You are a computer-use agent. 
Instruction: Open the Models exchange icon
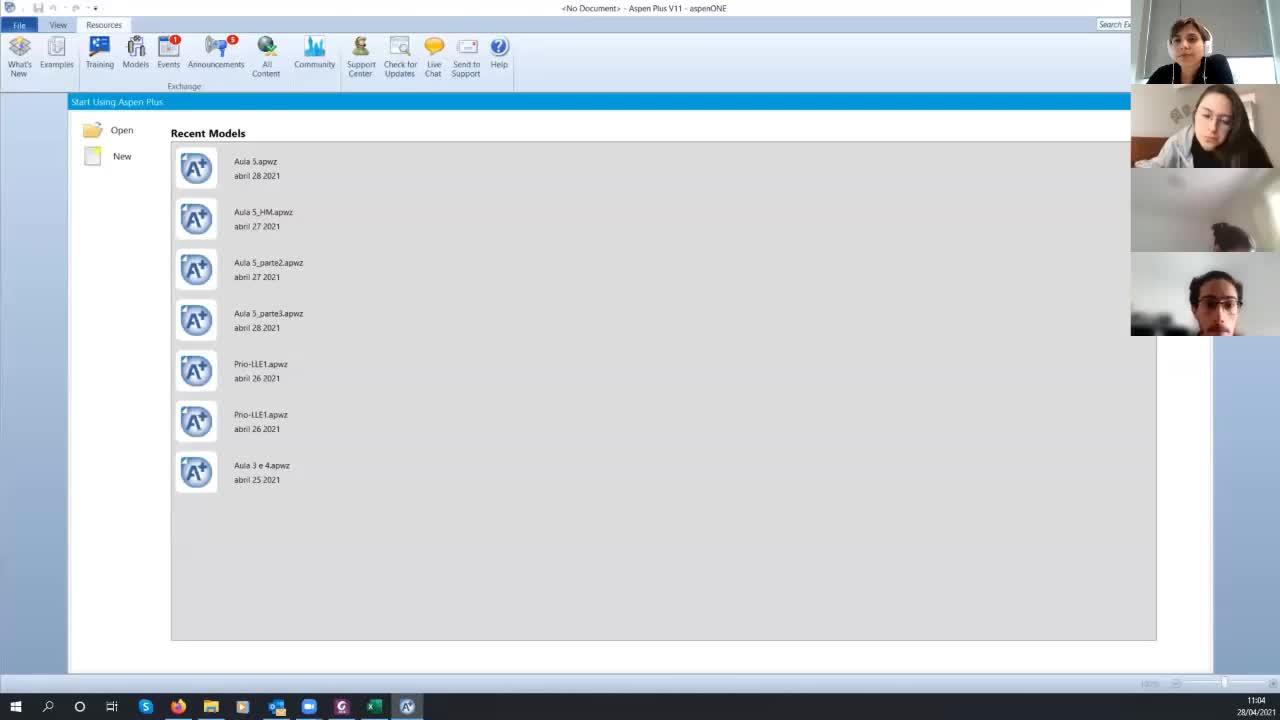[x=135, y=53]
